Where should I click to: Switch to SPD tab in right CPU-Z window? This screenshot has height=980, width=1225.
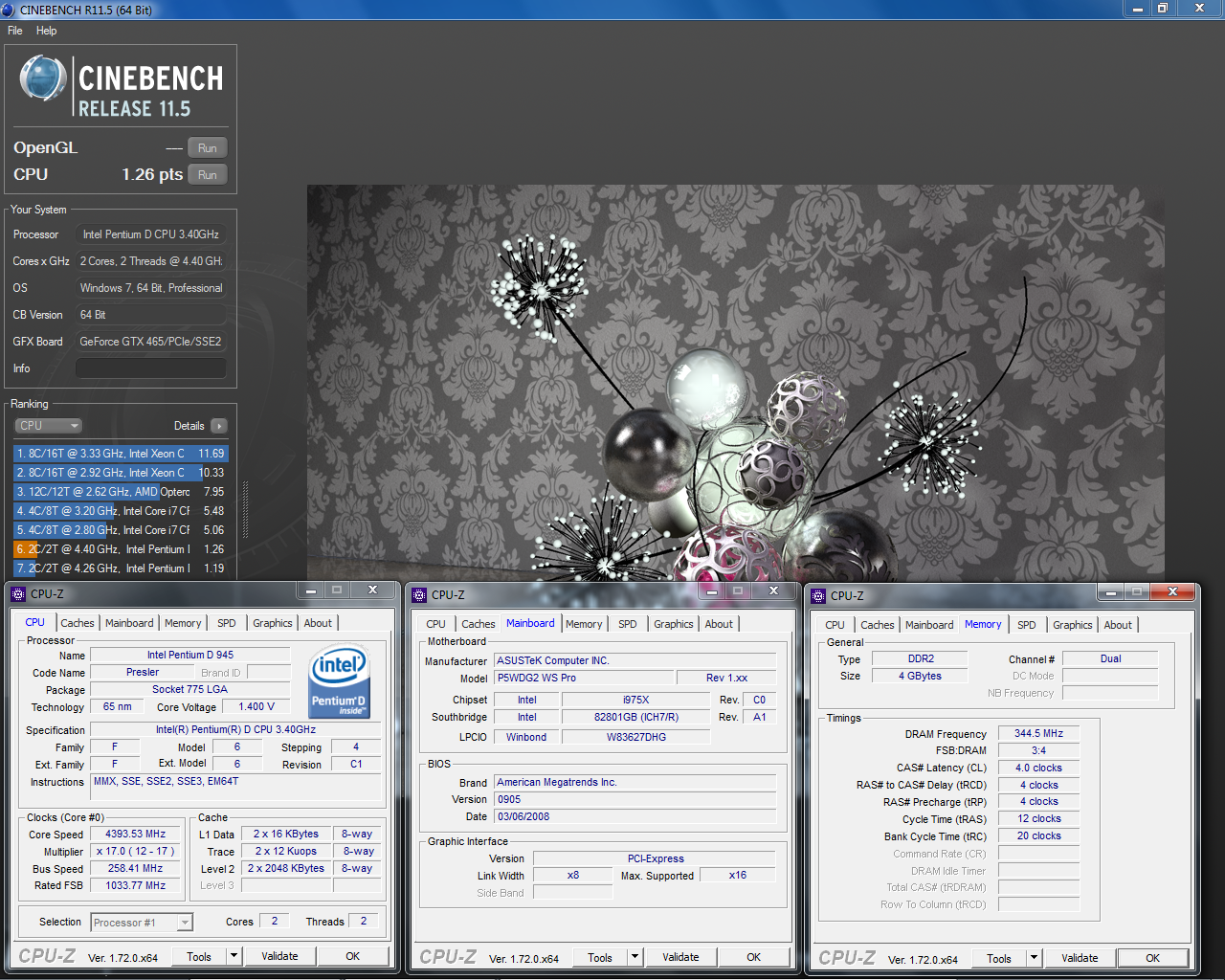[x=1027, y=625]
